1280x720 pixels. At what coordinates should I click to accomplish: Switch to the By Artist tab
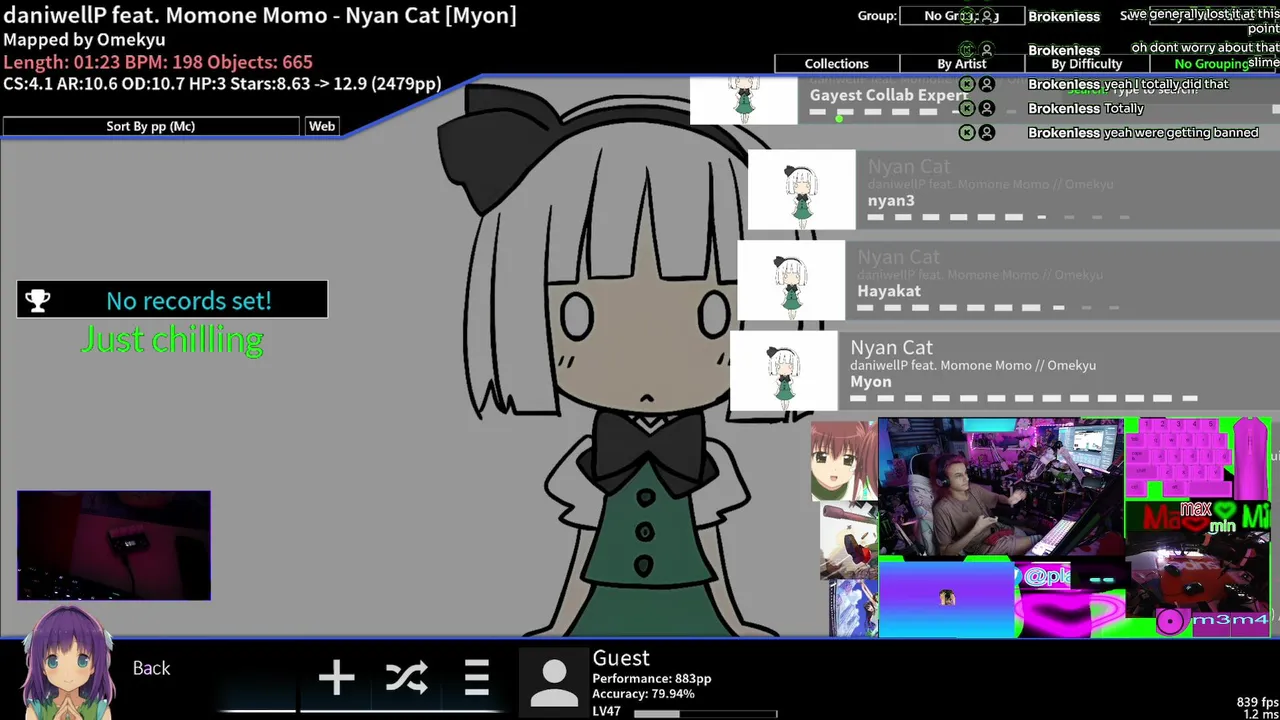[x=961, y=64]
